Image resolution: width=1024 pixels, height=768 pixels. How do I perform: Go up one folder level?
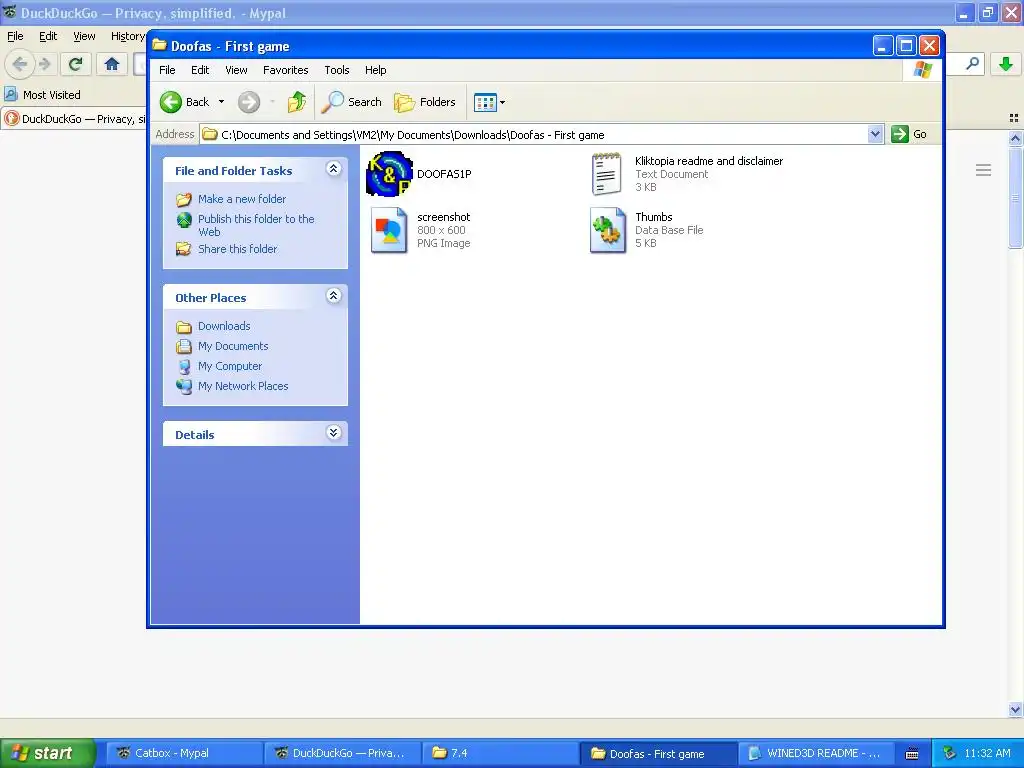coord(296,102)
